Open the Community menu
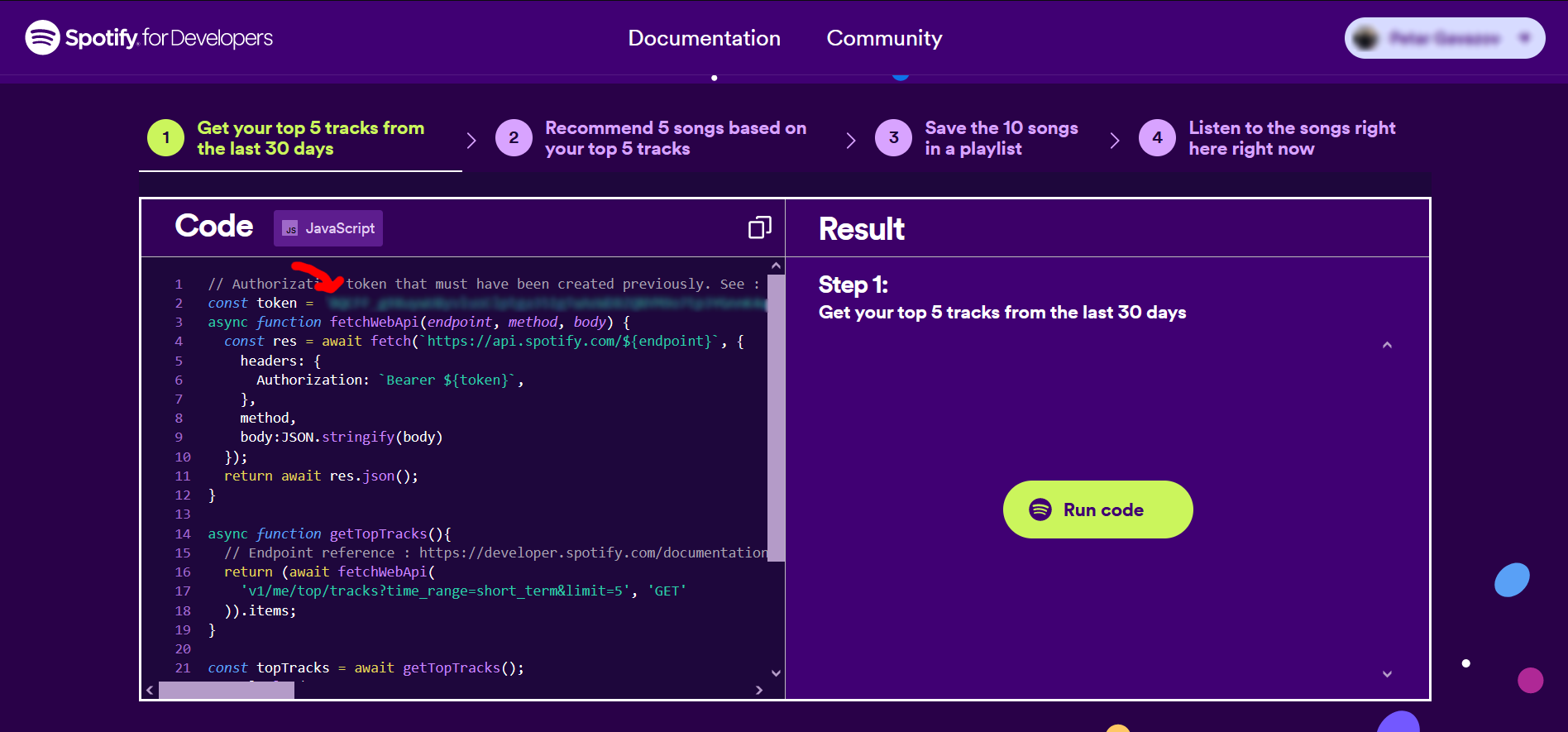The height and width of the screenshot is (732, 1568). (884, 38)
